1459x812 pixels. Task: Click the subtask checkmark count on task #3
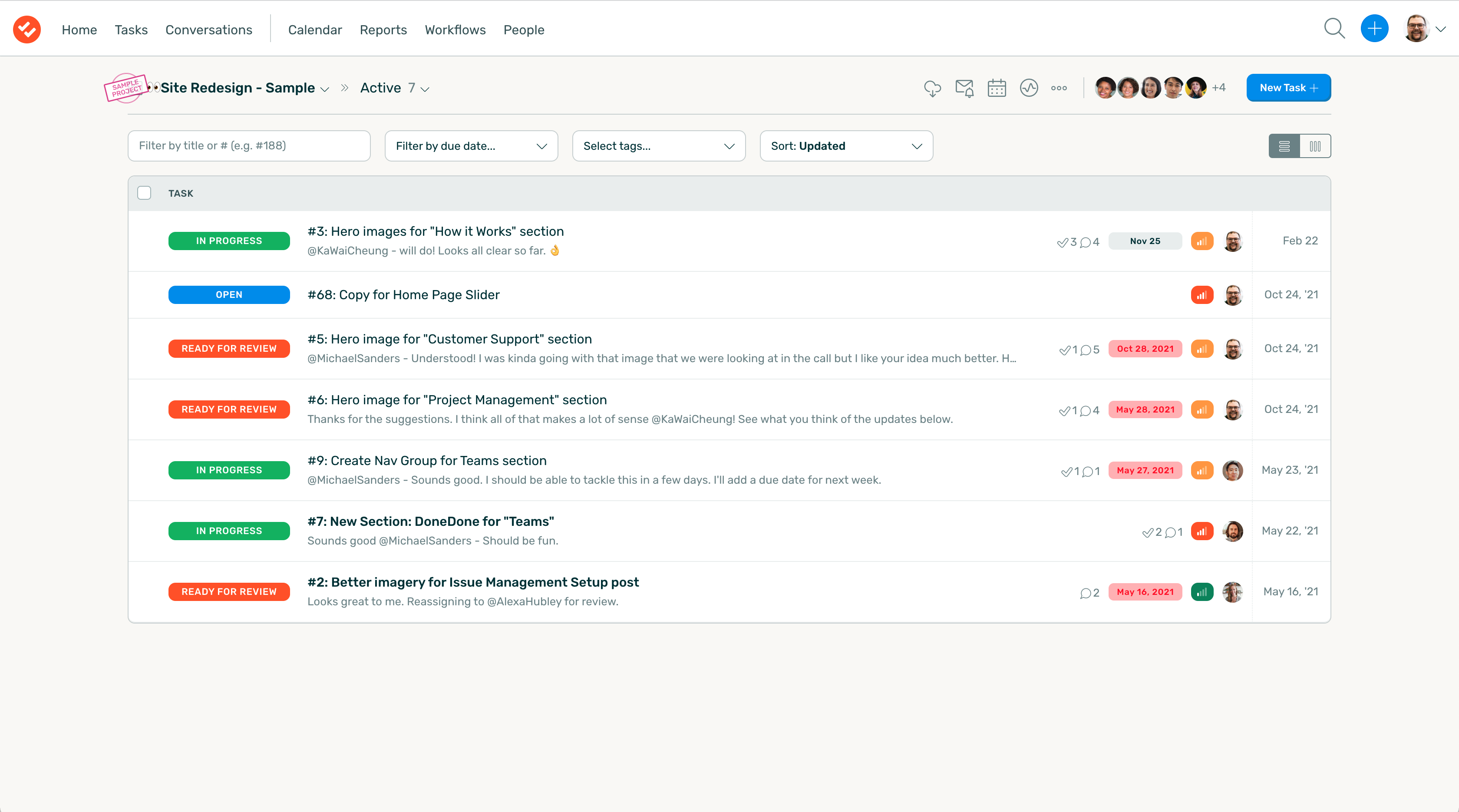[x=1066, y=242]
